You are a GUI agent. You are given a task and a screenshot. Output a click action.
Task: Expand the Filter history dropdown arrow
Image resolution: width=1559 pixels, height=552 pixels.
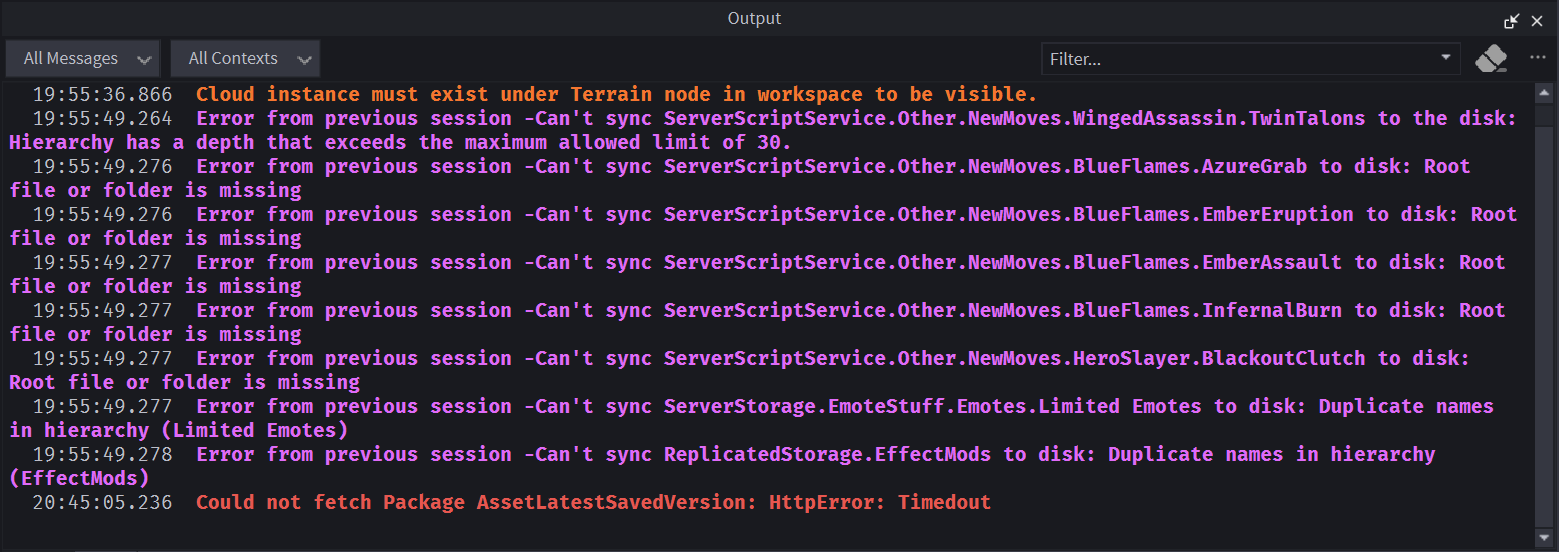[1446, 58]
